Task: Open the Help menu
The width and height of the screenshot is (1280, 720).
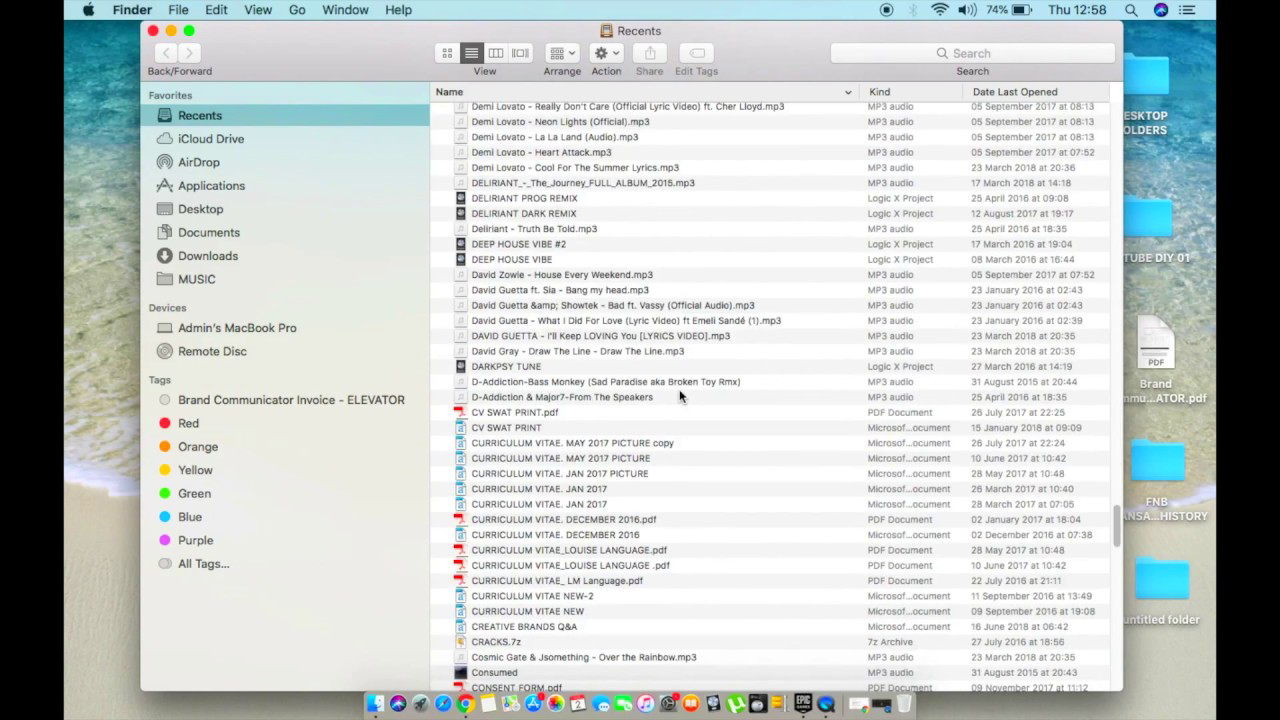Action: click(398, 10)
